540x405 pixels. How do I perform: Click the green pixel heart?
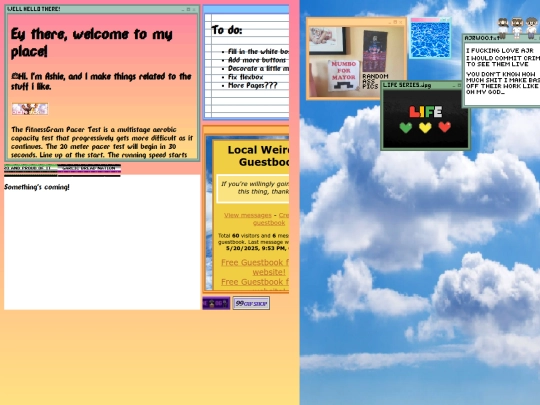pos(406,127)
